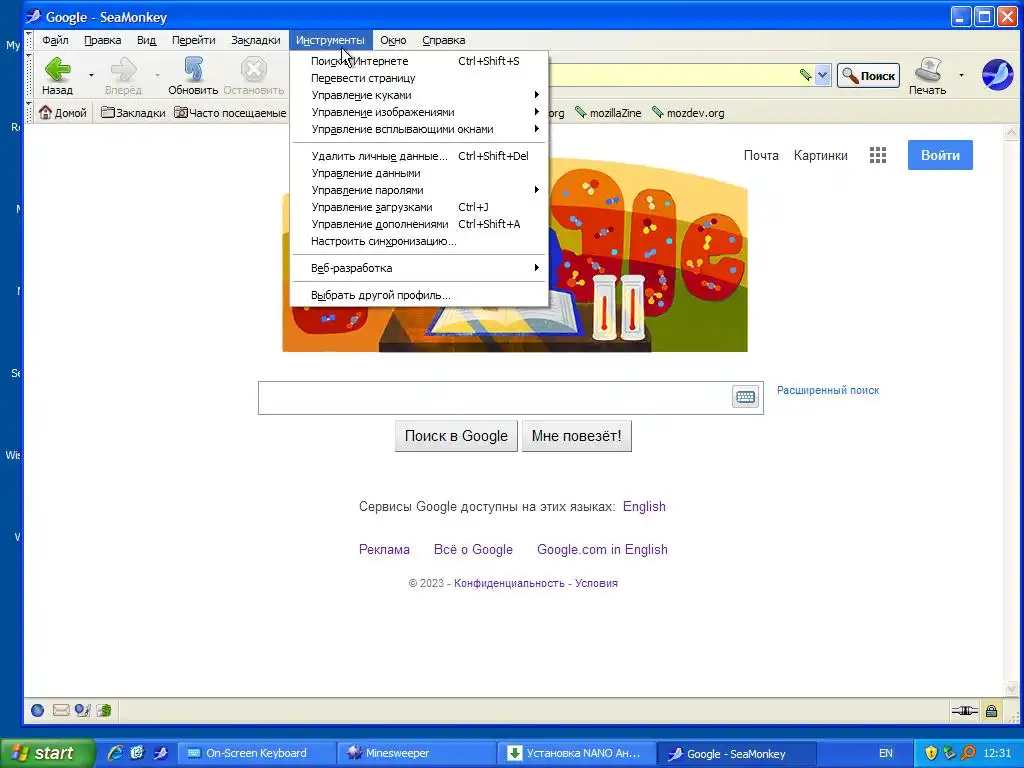Click the EN language indicator

point(886,753)
